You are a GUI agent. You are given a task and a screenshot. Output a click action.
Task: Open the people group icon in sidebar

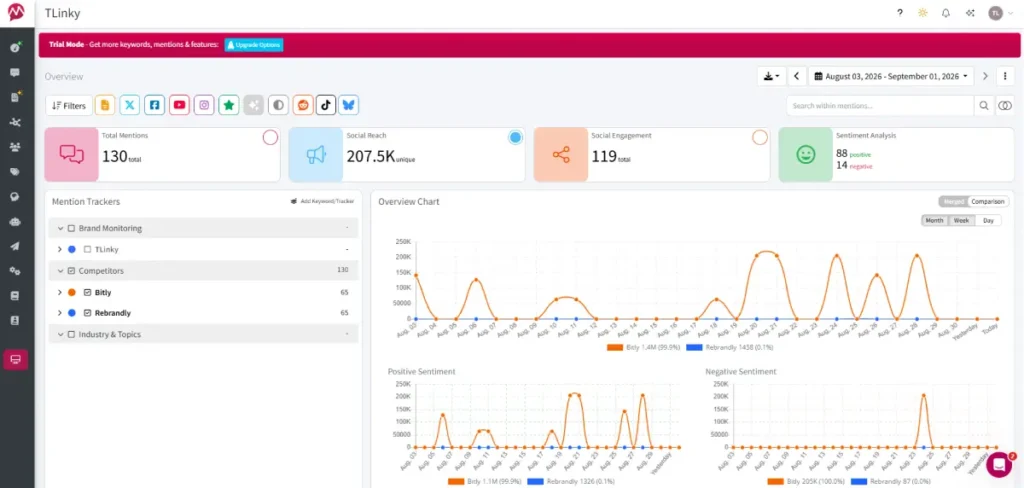click(15, 147)
